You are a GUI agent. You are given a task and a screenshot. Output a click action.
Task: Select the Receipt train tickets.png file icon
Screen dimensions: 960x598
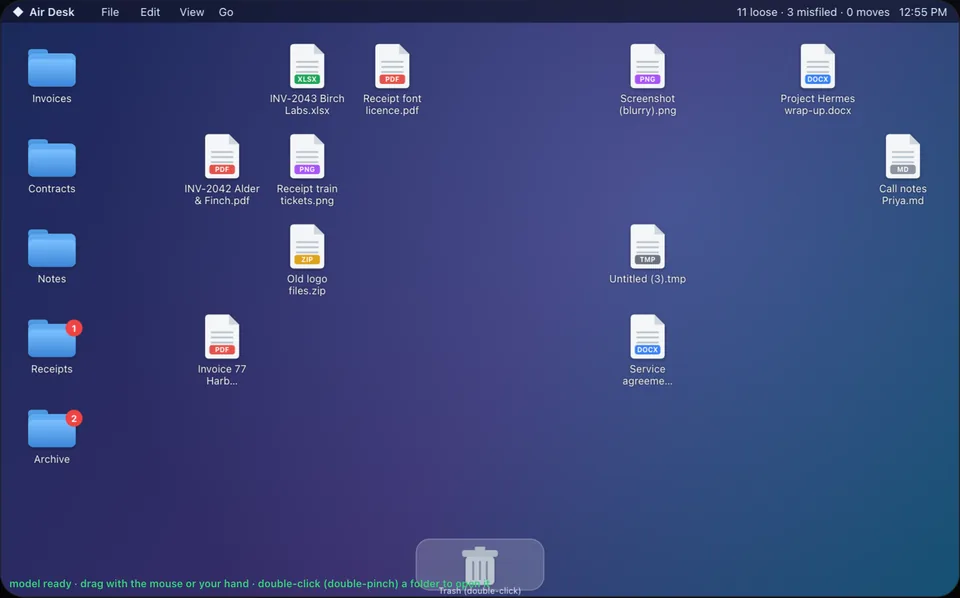307,156
